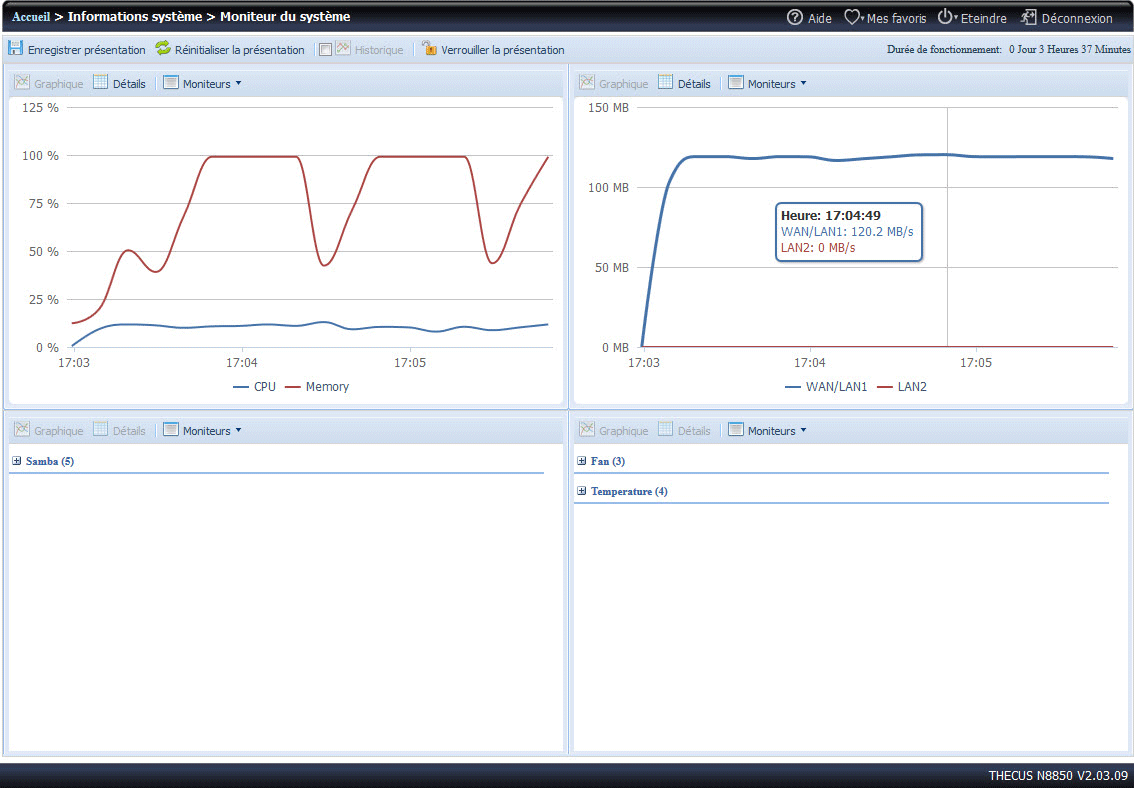Open Détails grid icon in CPU panel

click(x=100, y=83)
